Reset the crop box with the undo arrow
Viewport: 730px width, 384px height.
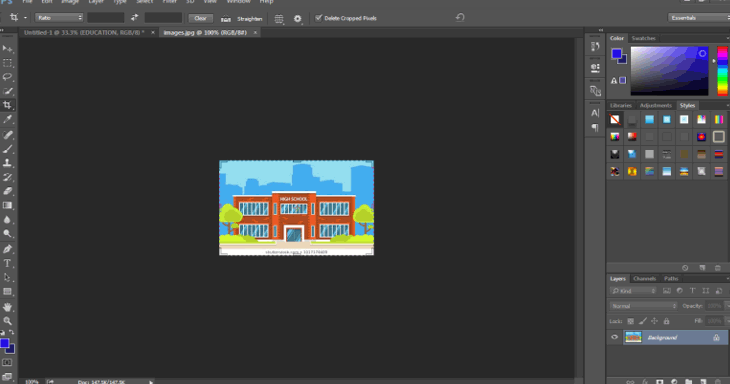460,18
